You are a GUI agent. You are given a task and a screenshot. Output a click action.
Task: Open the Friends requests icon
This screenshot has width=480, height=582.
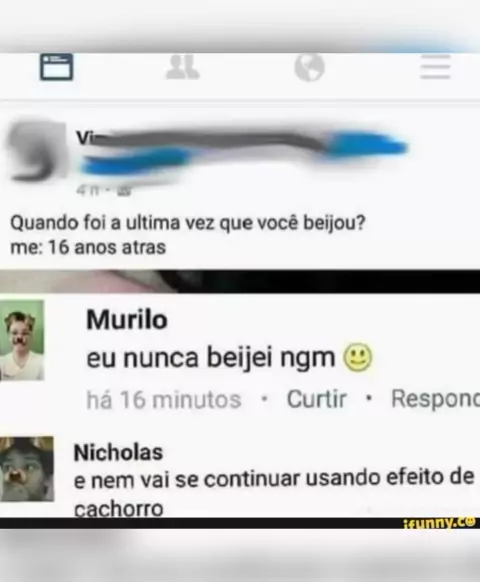tap(182, 67)
